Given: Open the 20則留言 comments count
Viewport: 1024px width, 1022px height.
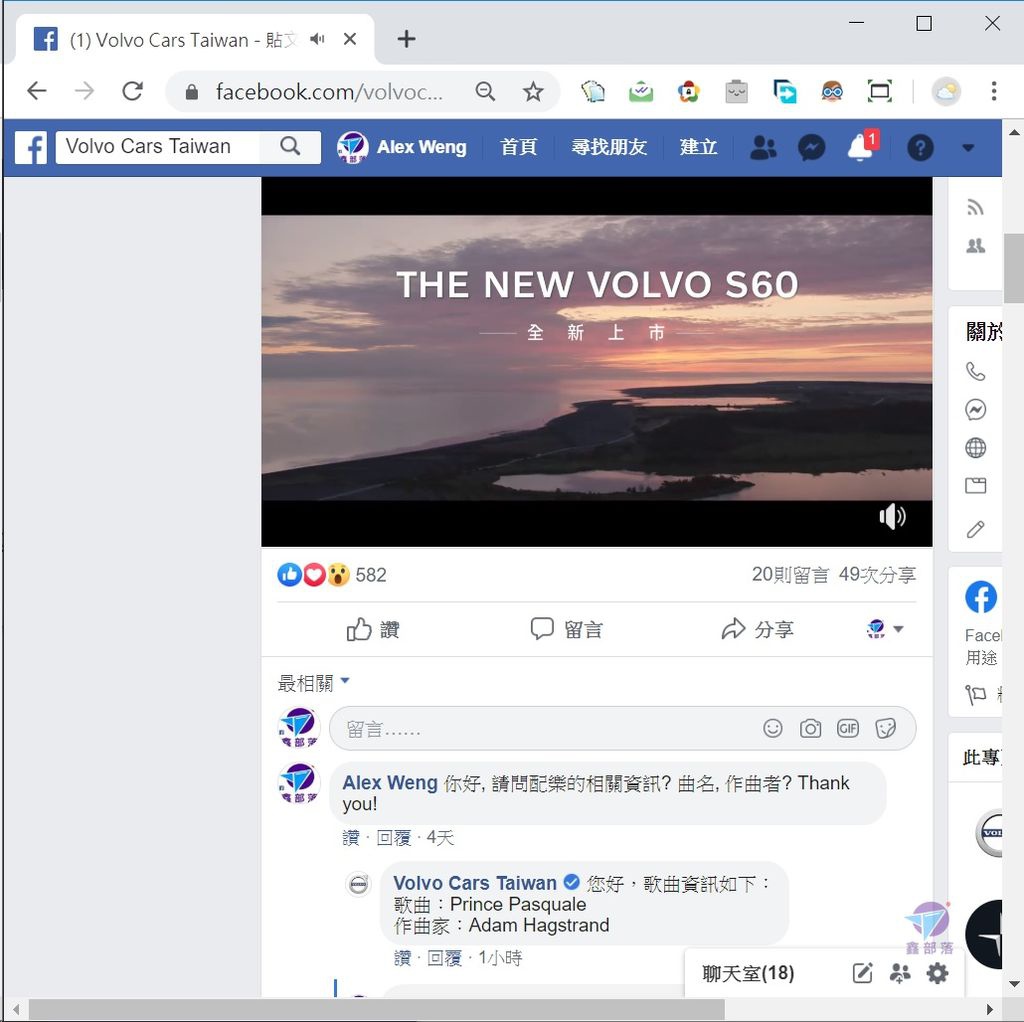Looking at the screenshot, I should tap(790, 575).
